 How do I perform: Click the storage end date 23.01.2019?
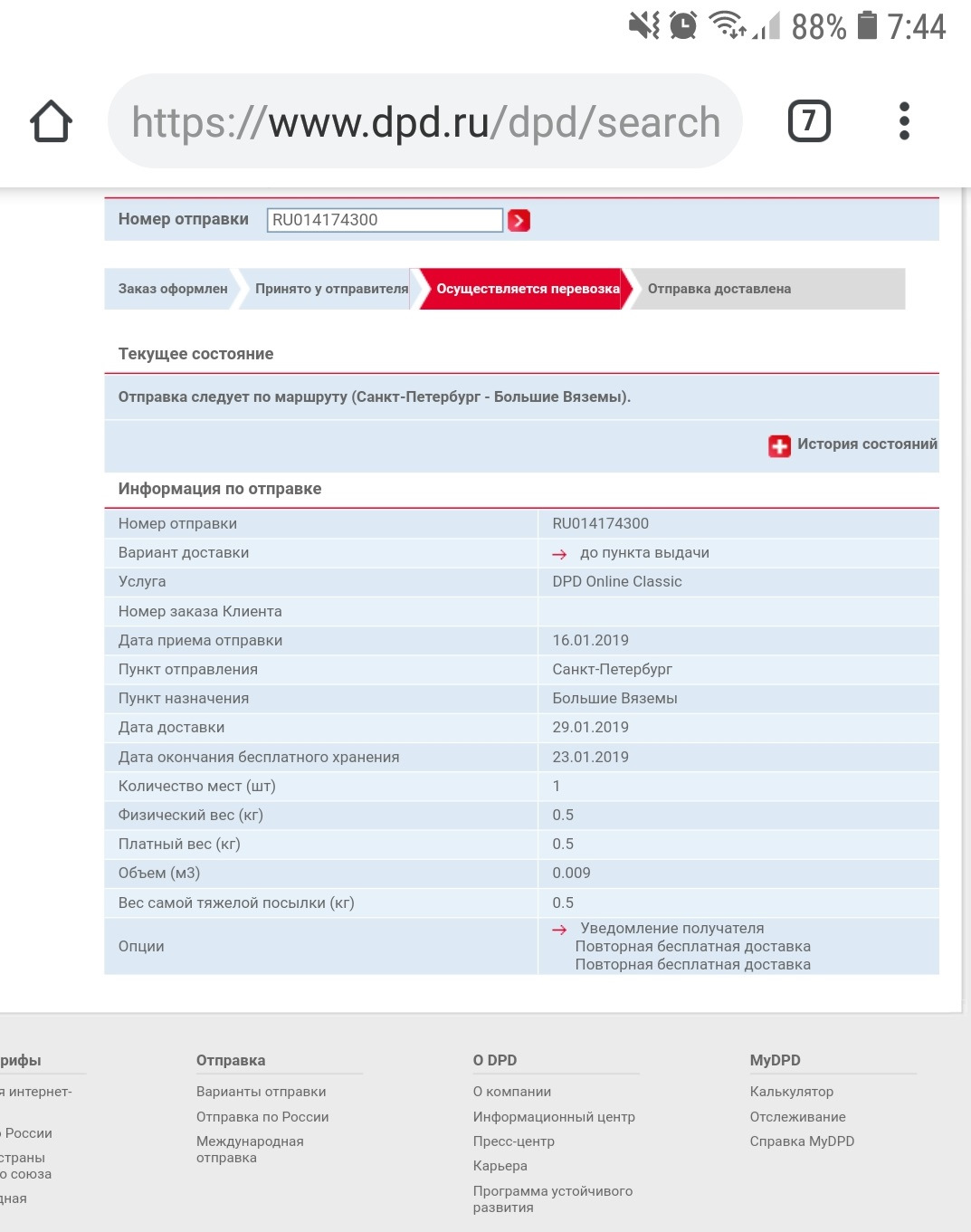coord(591,757)
